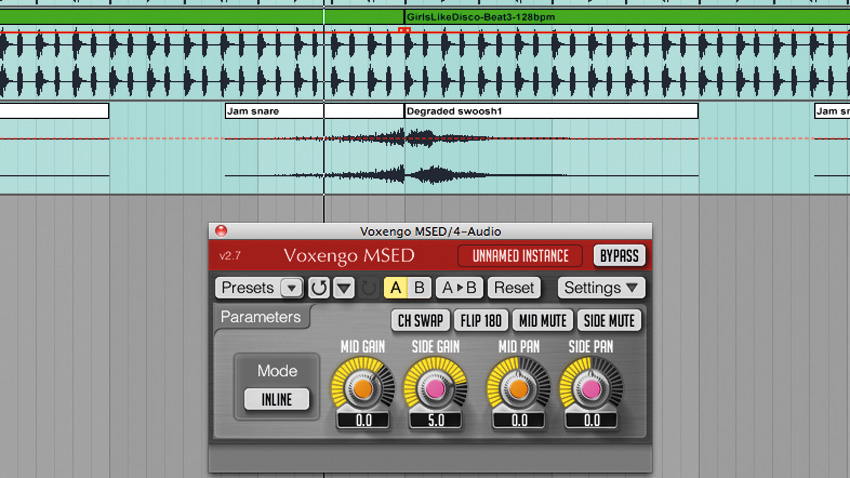
Task: Click the Mid Pan 0.0 value field
Action: (519, 420)
